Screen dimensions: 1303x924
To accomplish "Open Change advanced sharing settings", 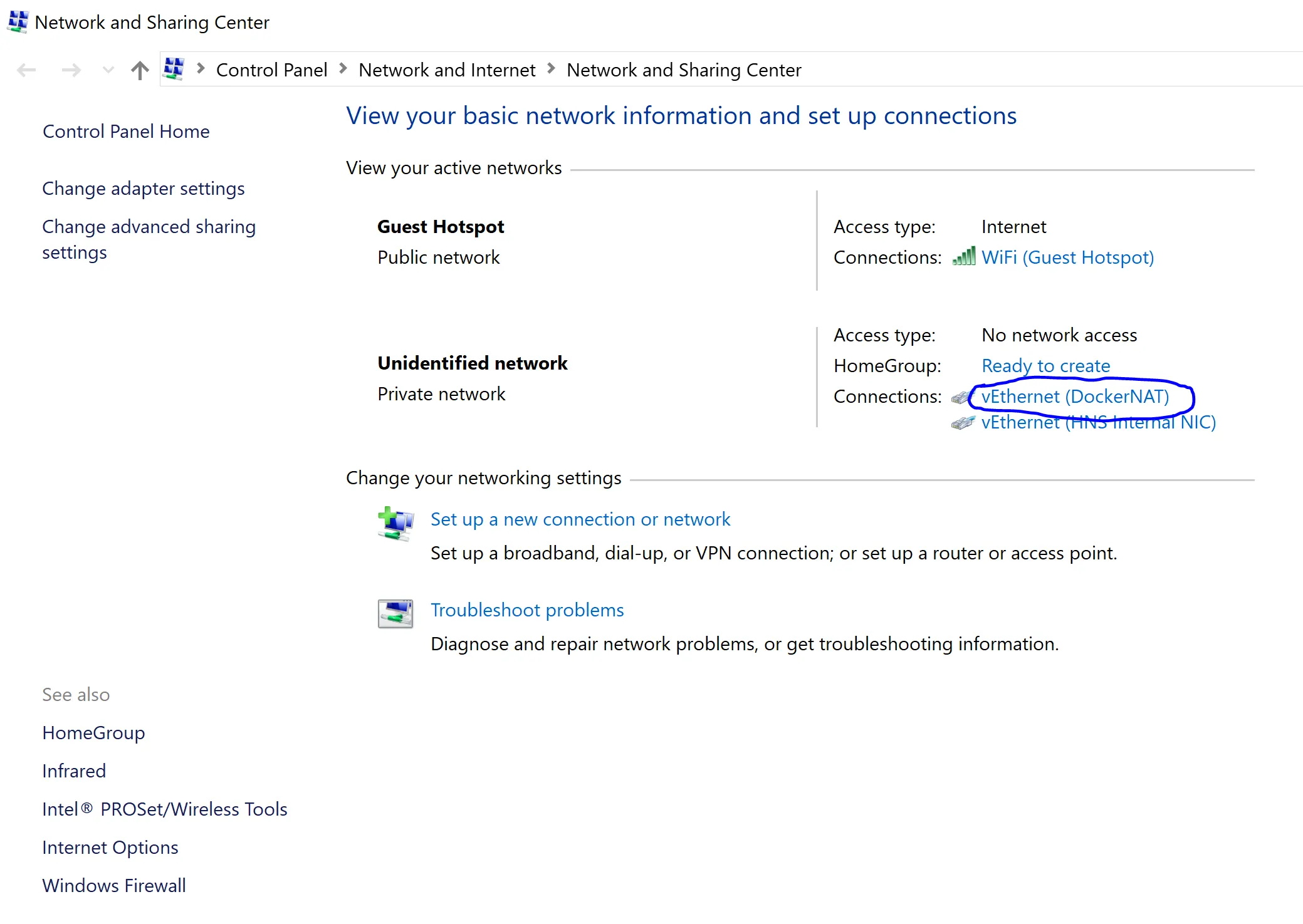I will [x=149, y=239].
